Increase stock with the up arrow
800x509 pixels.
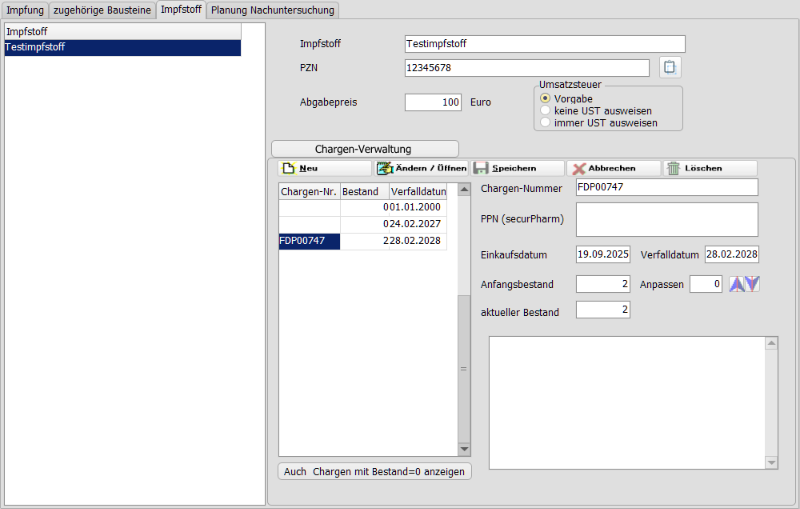737,284
